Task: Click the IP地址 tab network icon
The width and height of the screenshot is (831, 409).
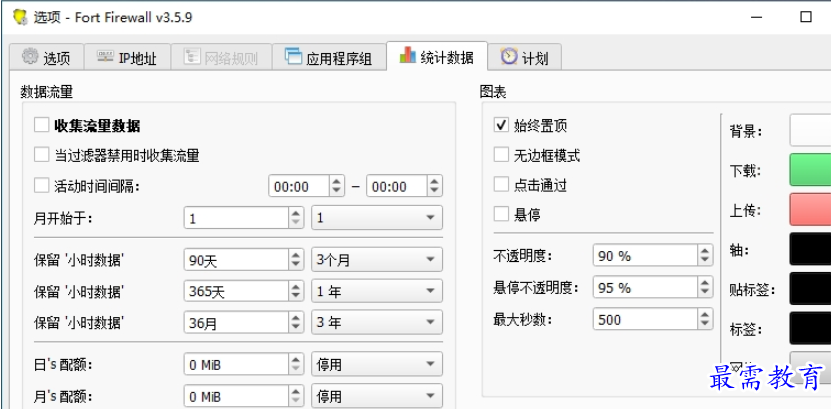Action: click(105, 58)
